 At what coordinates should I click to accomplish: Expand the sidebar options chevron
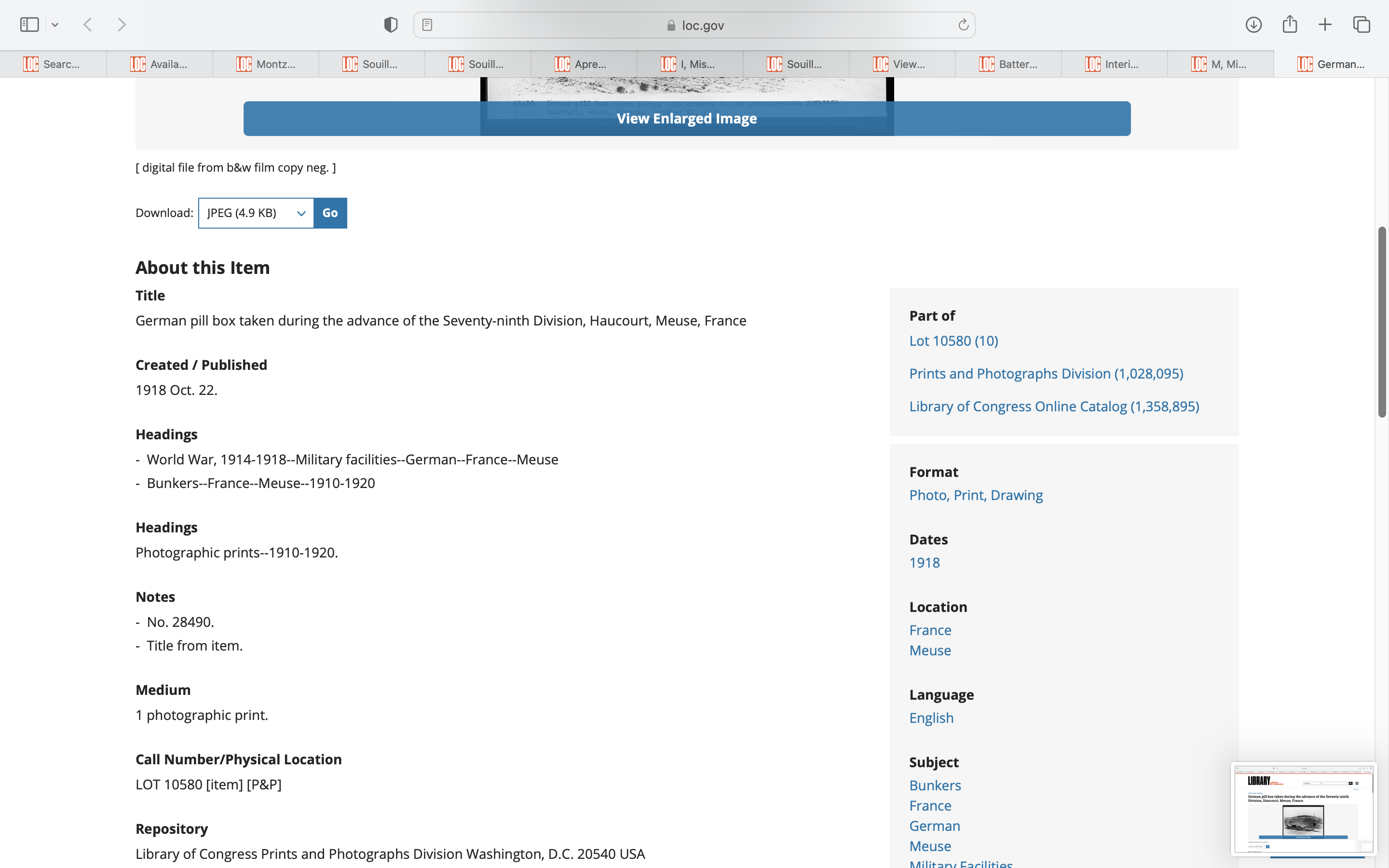tap(55, 25)
